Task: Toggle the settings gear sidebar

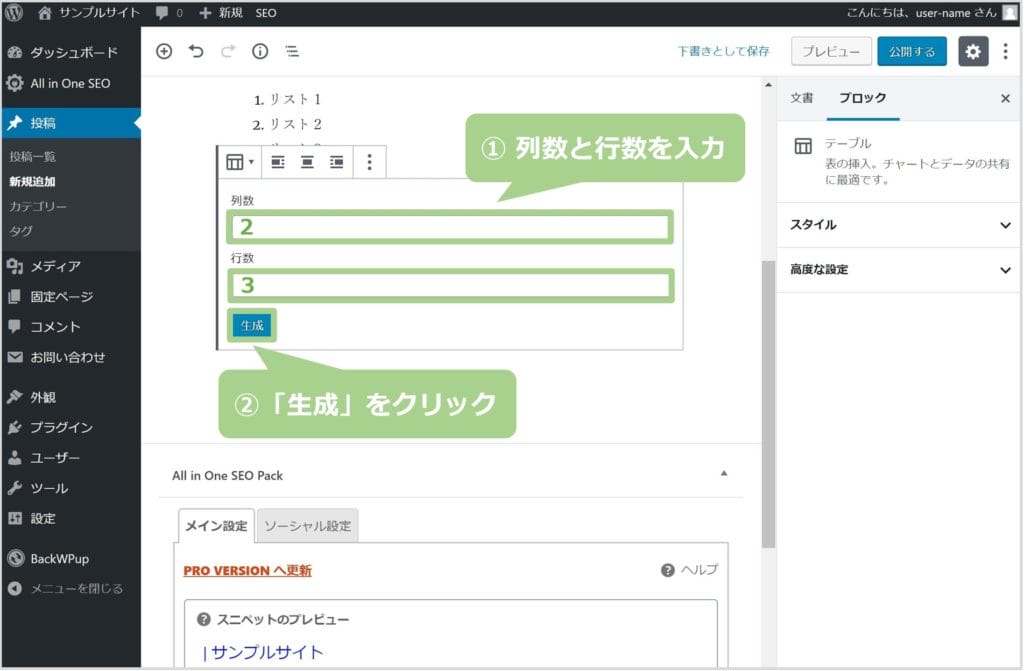Action: pos(973,52)
